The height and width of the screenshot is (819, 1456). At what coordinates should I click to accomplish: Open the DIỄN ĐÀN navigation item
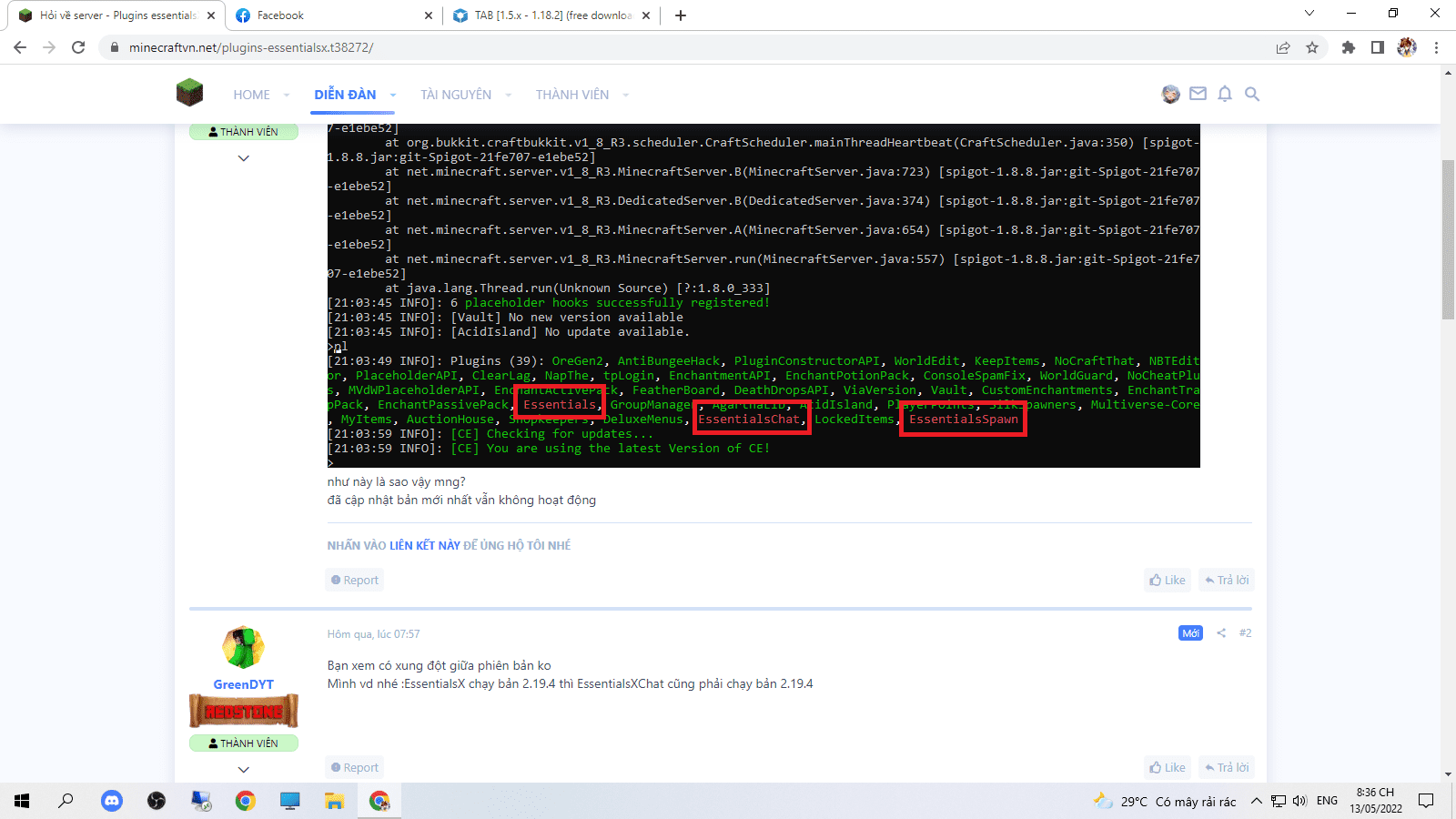[345, 95]
